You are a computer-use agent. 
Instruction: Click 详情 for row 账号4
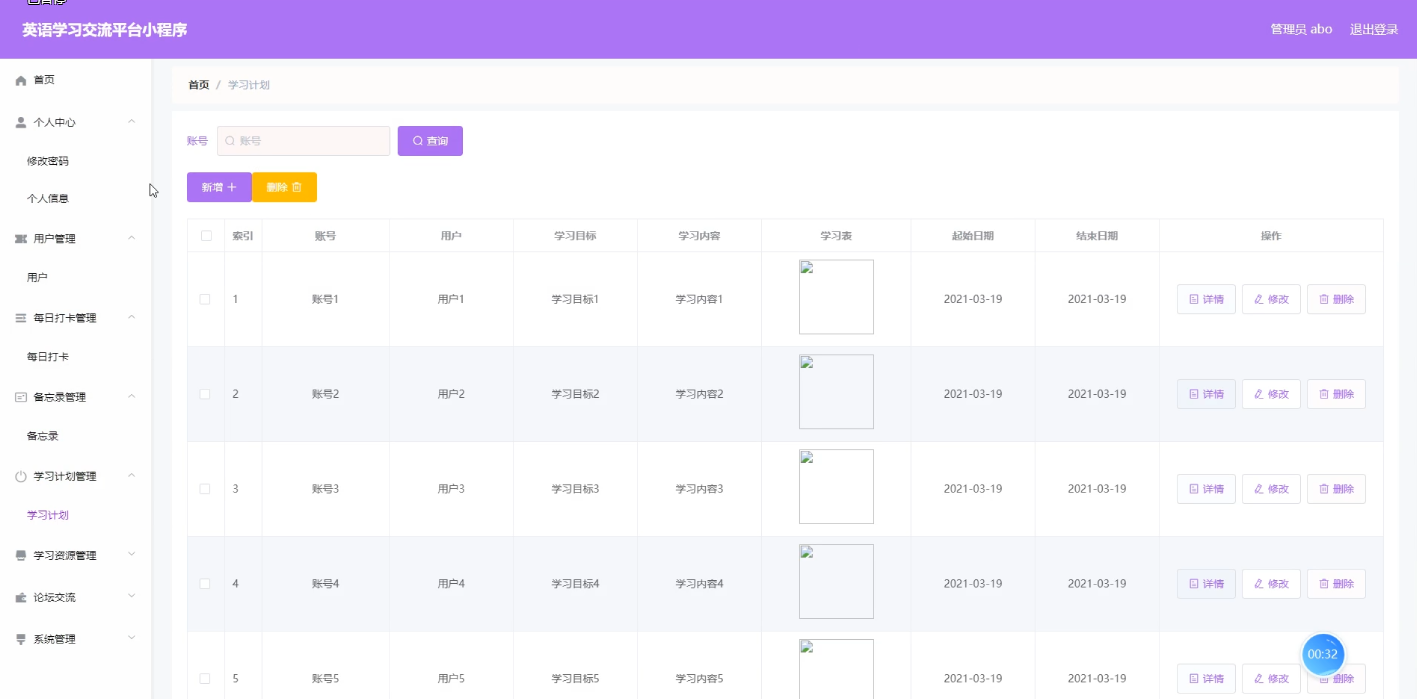pyautogui.click(x=1206, y=584)
